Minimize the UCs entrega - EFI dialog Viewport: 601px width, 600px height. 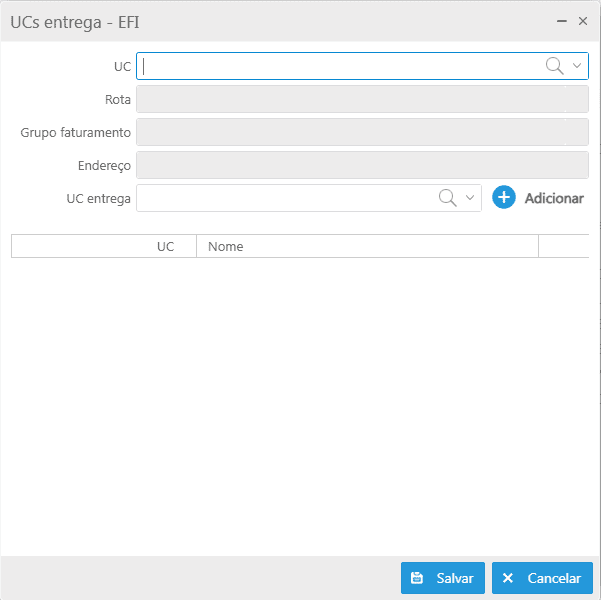click(563, 20)
